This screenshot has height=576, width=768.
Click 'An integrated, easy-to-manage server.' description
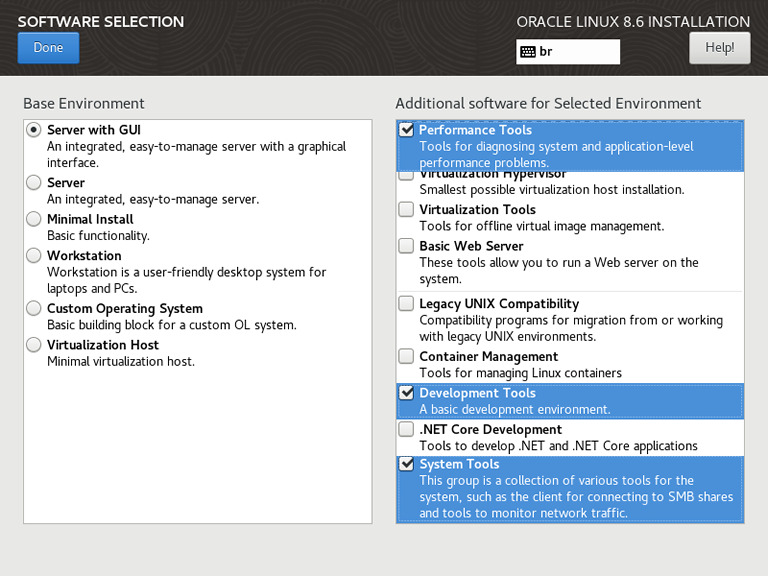pyautogui.click(x=153, y=199)
